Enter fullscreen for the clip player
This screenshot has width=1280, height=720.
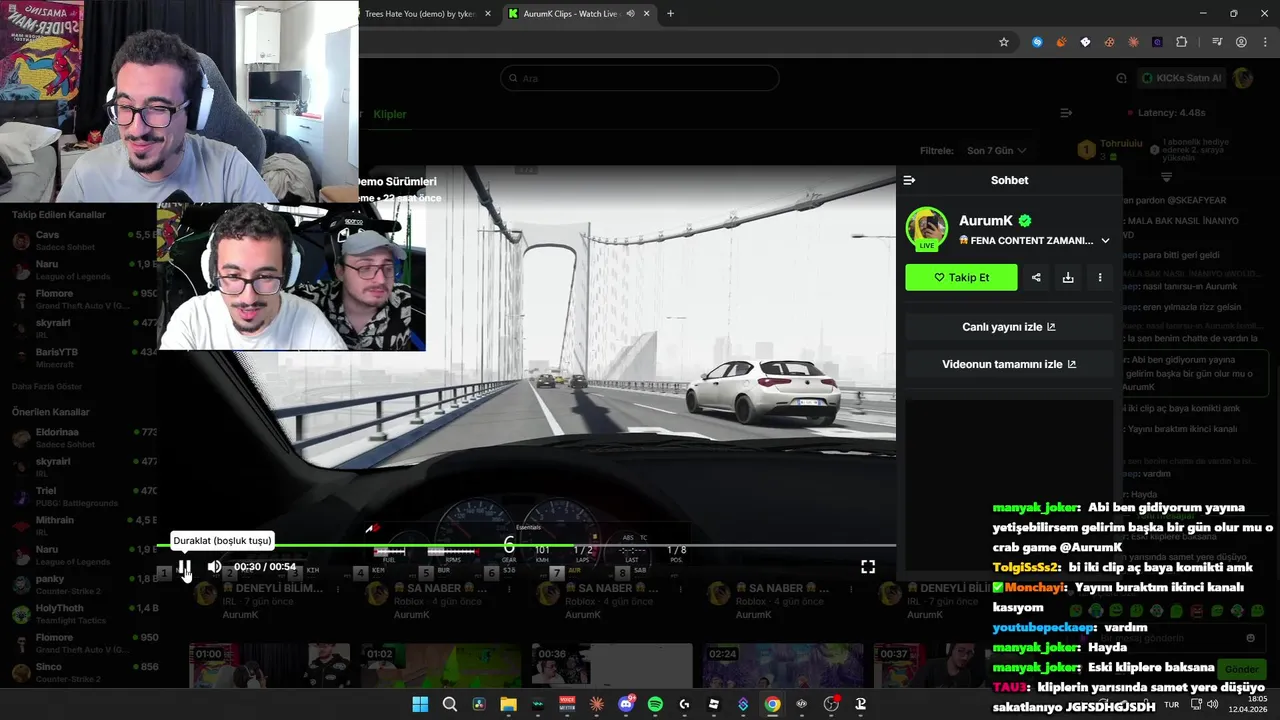coord(868,567)
